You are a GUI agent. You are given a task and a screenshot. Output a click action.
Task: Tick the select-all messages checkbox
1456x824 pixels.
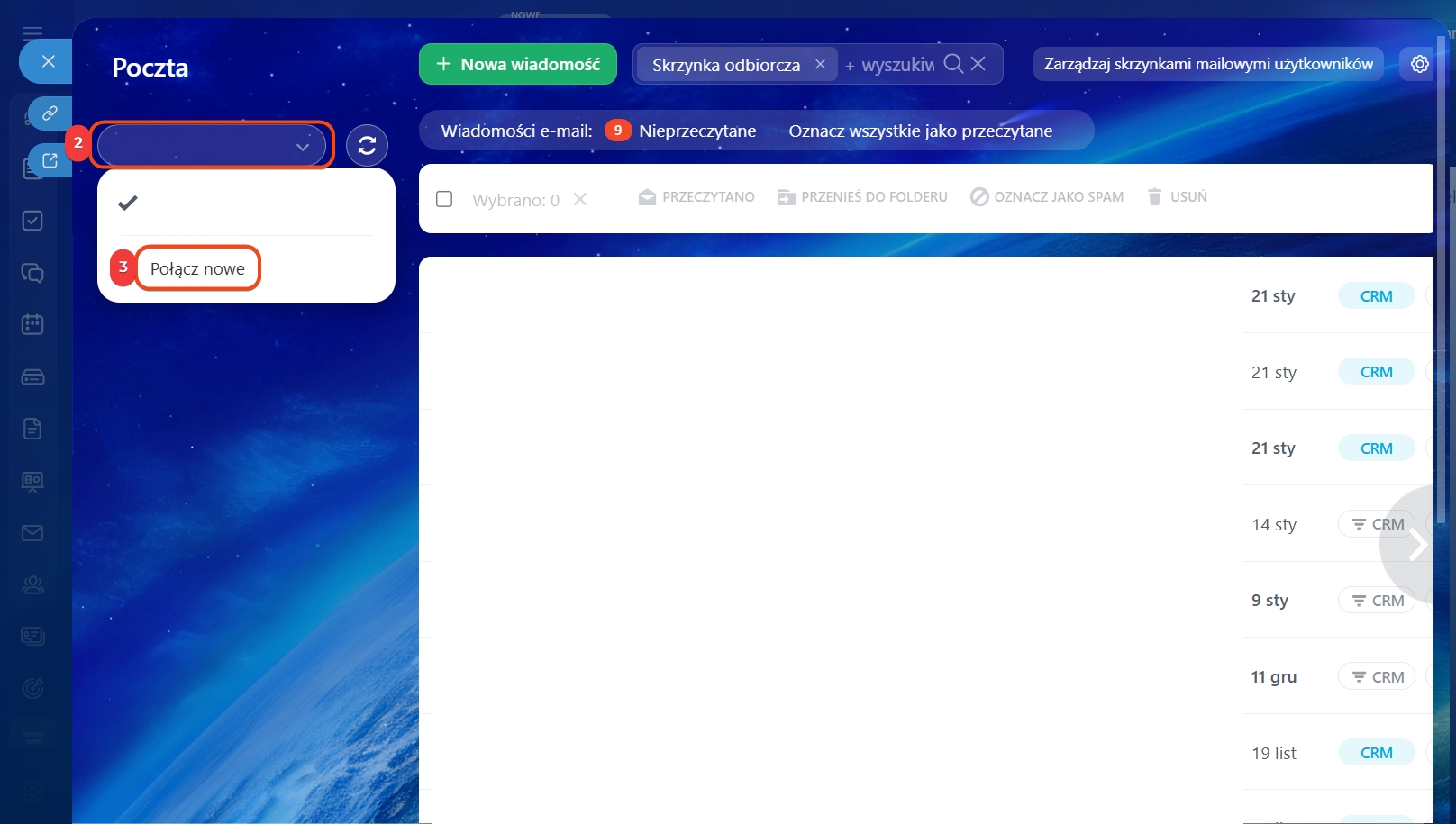click(x=444, y=199)
